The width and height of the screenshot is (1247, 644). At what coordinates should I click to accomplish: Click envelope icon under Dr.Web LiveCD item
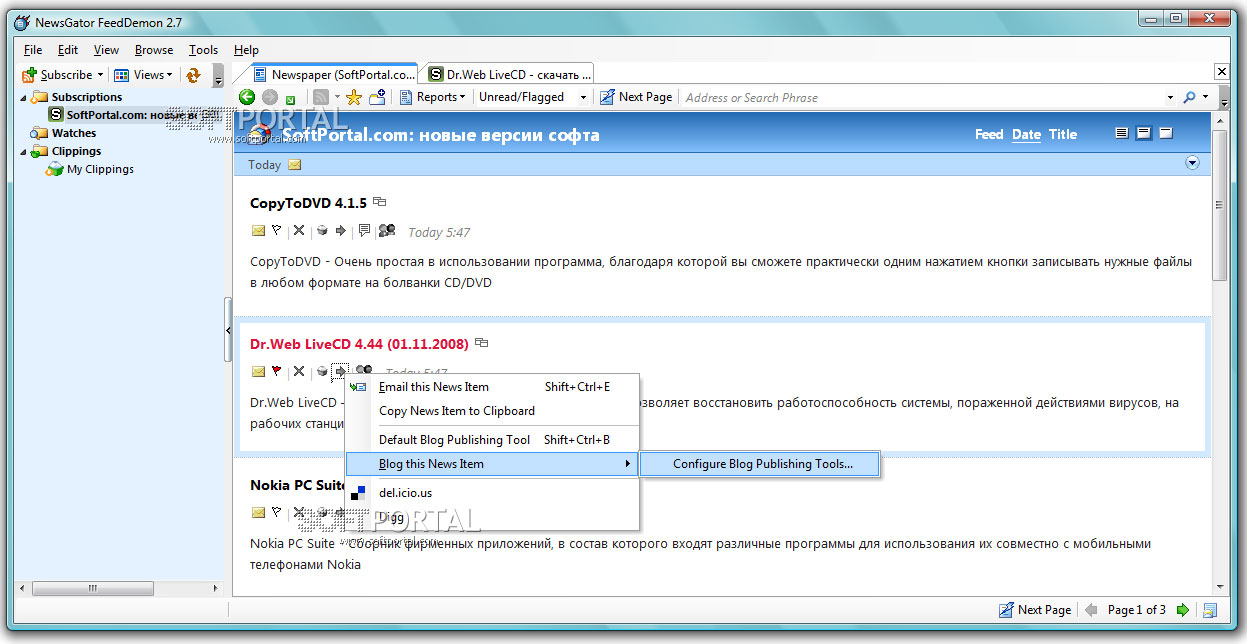click(258, 372)
